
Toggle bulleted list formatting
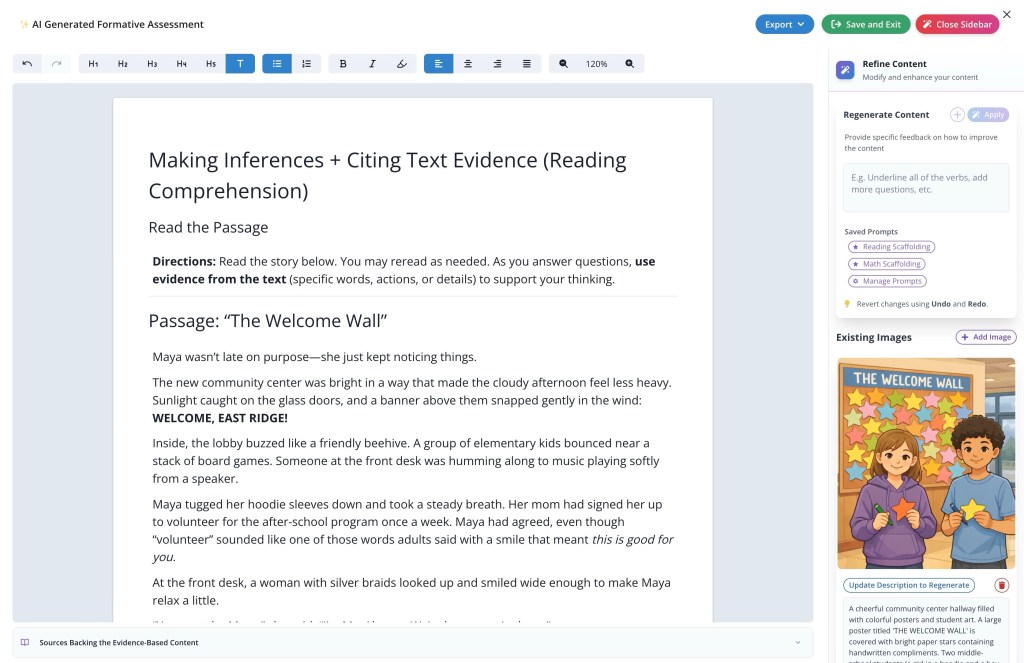(x=277, y=63)
